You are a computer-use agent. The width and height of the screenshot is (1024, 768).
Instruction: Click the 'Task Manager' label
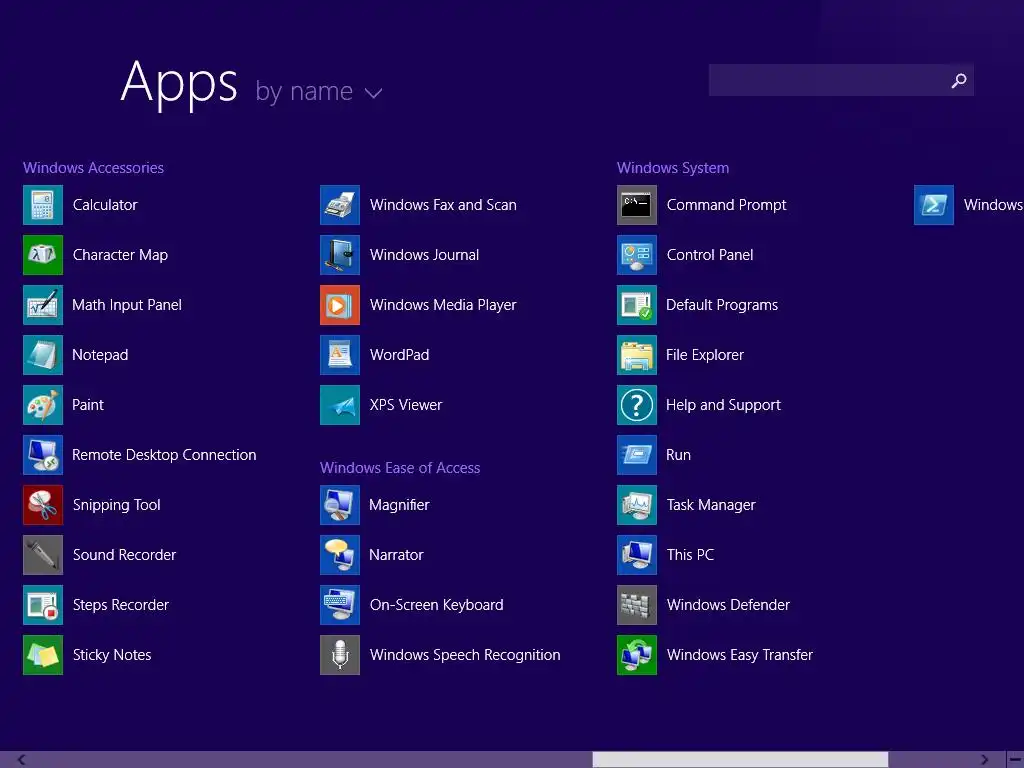(x=711, y=505)
